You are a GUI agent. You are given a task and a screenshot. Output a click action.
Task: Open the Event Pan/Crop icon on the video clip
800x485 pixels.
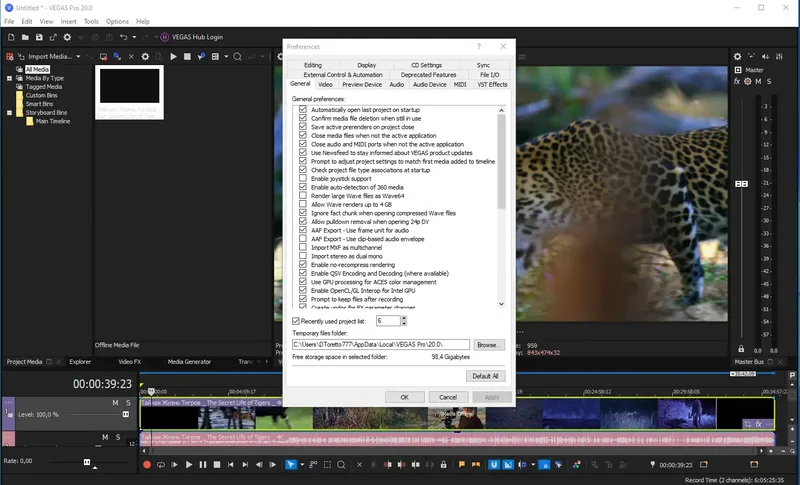pos(747,424)
